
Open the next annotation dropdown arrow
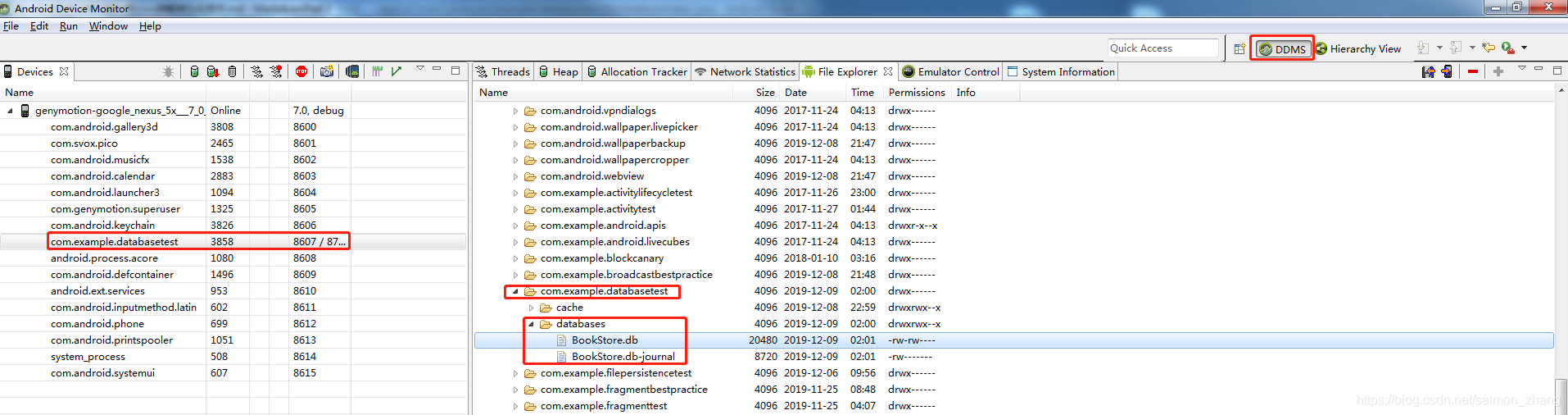pyautogui.click(x=1439, y=48)
